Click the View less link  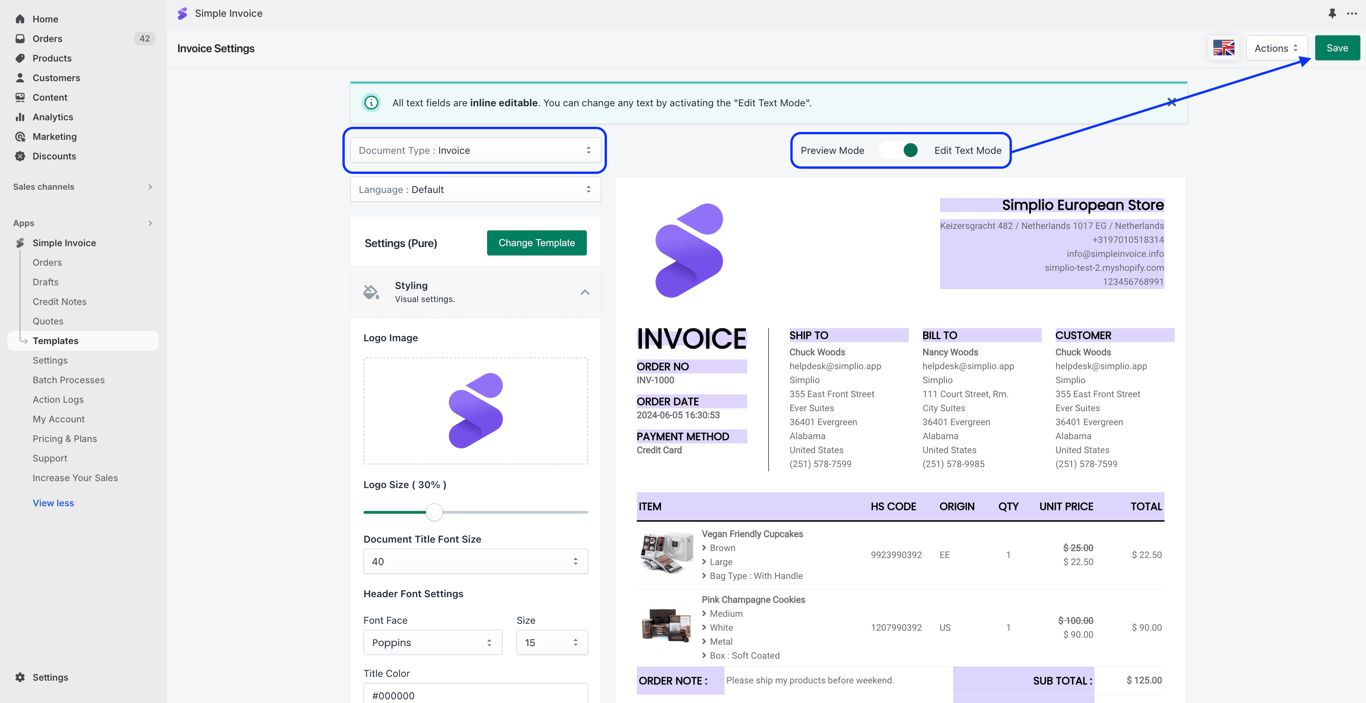53,503
